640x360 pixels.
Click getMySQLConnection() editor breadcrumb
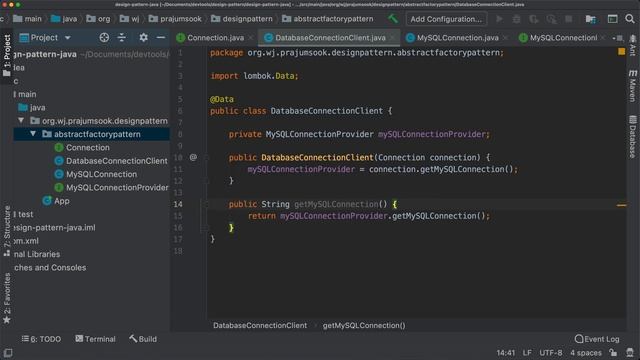[364, 325]
